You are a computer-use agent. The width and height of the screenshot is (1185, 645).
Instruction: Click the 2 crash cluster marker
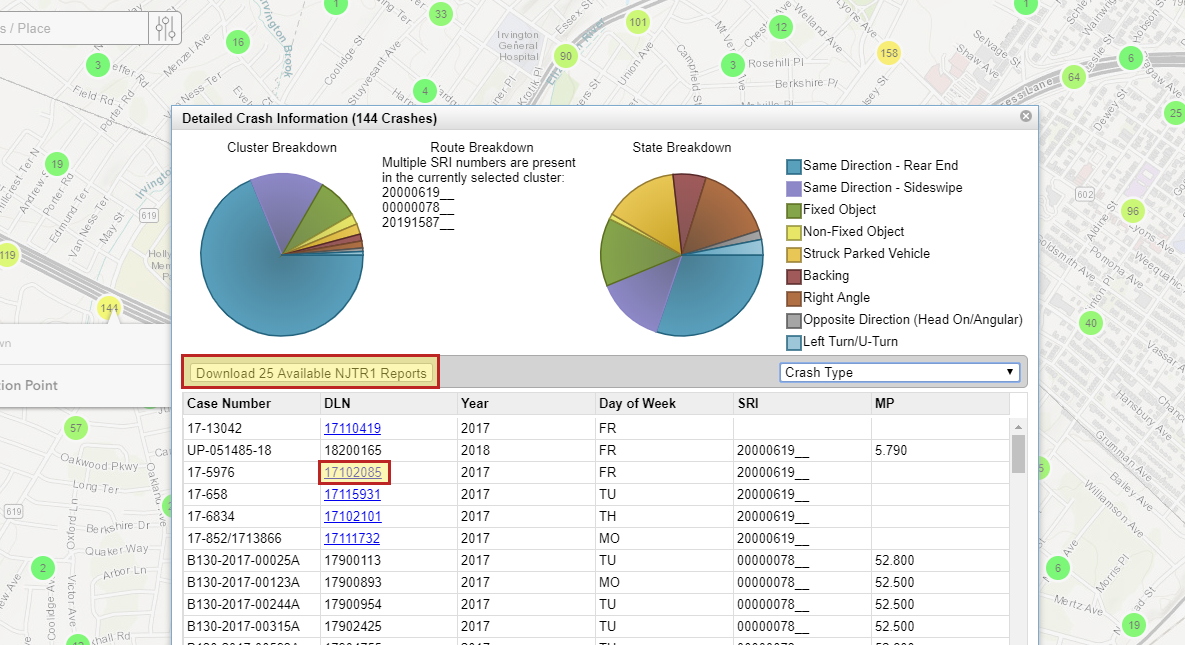[x=42, y=568]
